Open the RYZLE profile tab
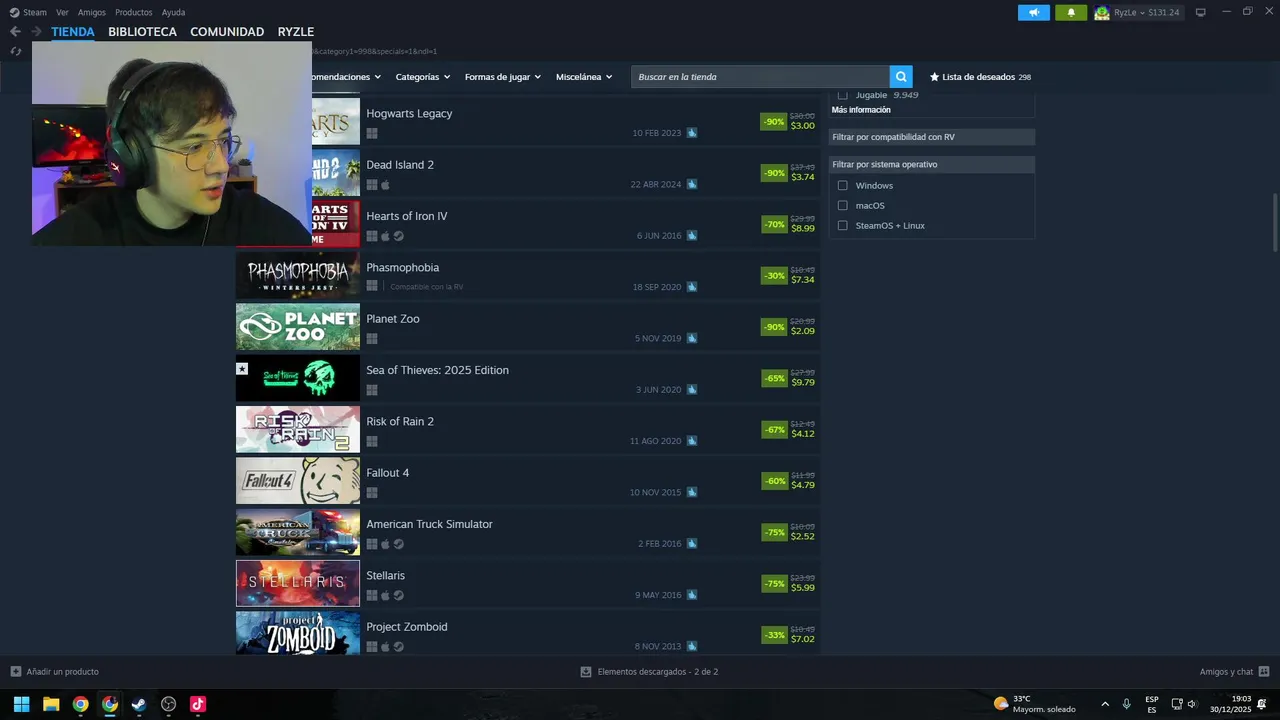 pos(296,32)
